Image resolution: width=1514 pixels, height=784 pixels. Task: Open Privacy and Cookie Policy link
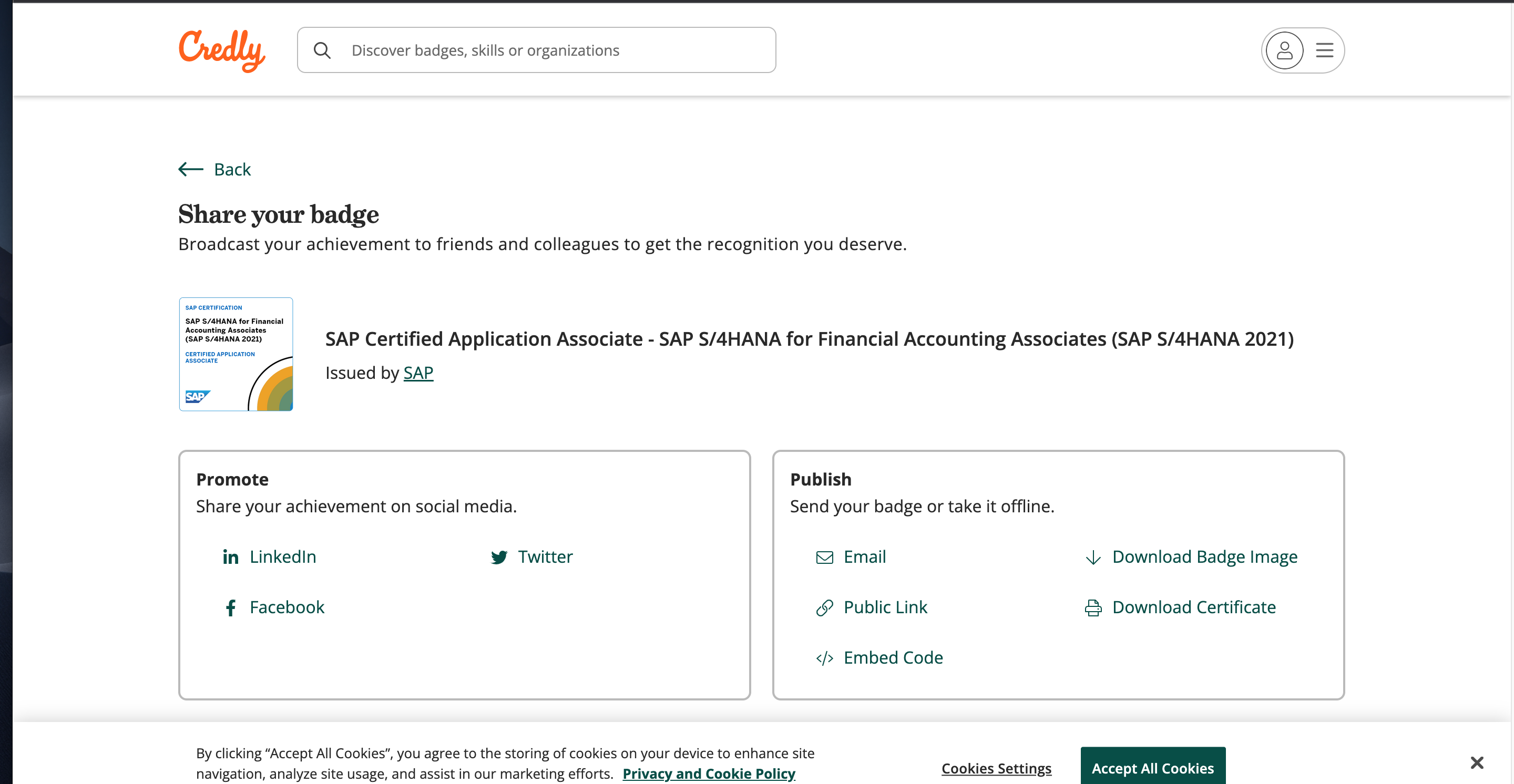[x=708, y=773]
